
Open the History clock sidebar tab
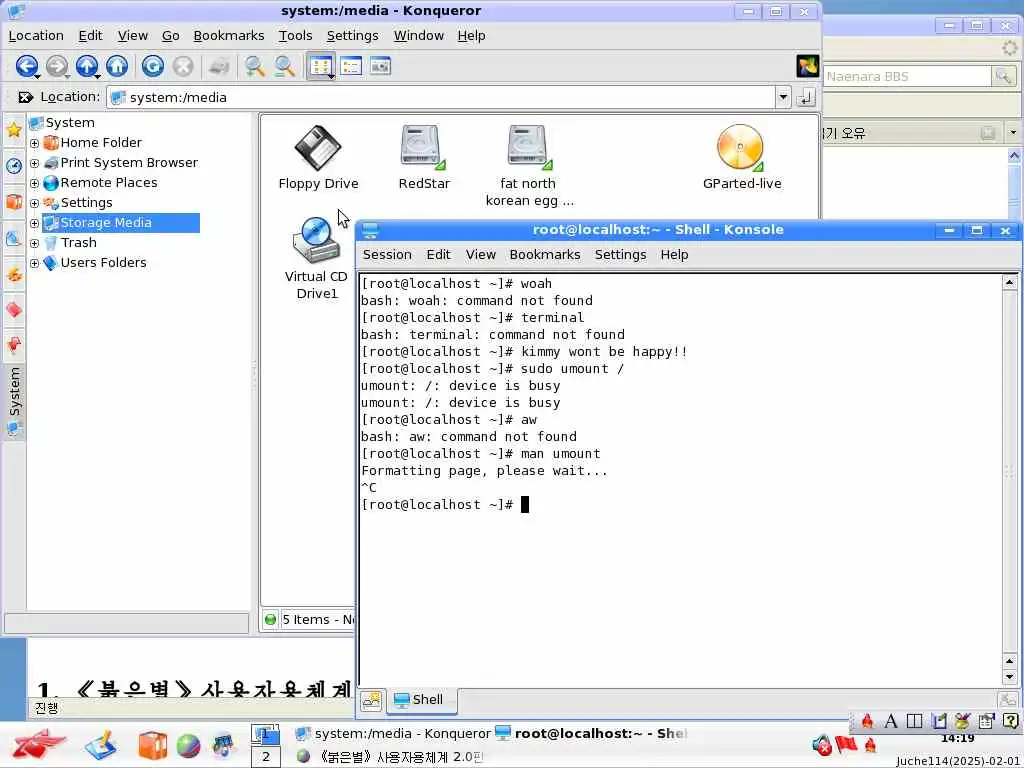[14, 165]
